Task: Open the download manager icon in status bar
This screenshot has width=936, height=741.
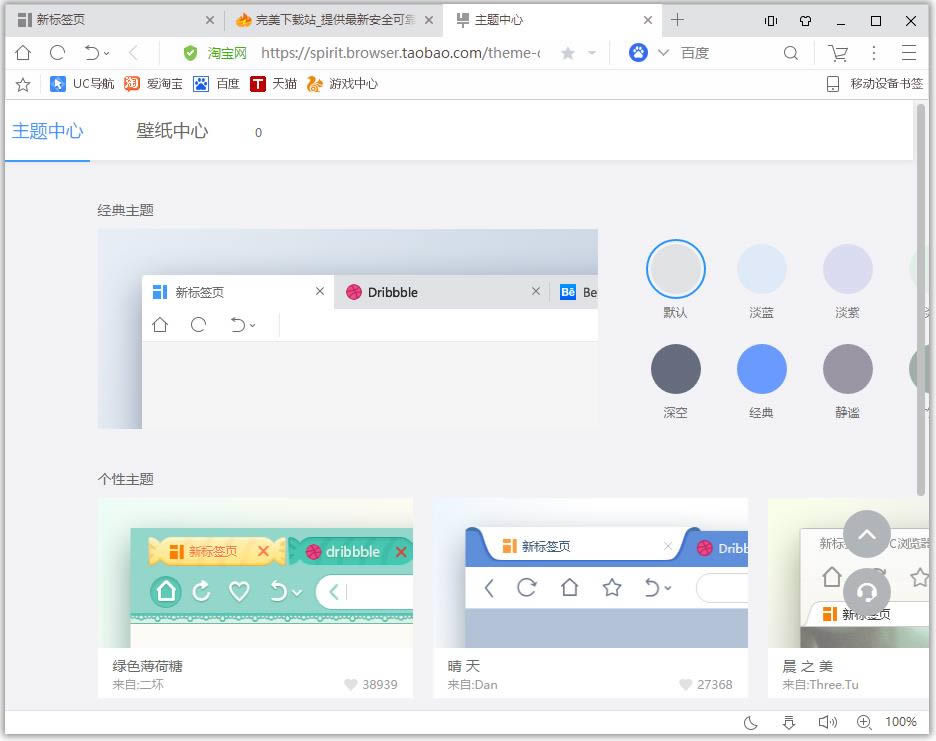Action: click(x=789, y=722)
